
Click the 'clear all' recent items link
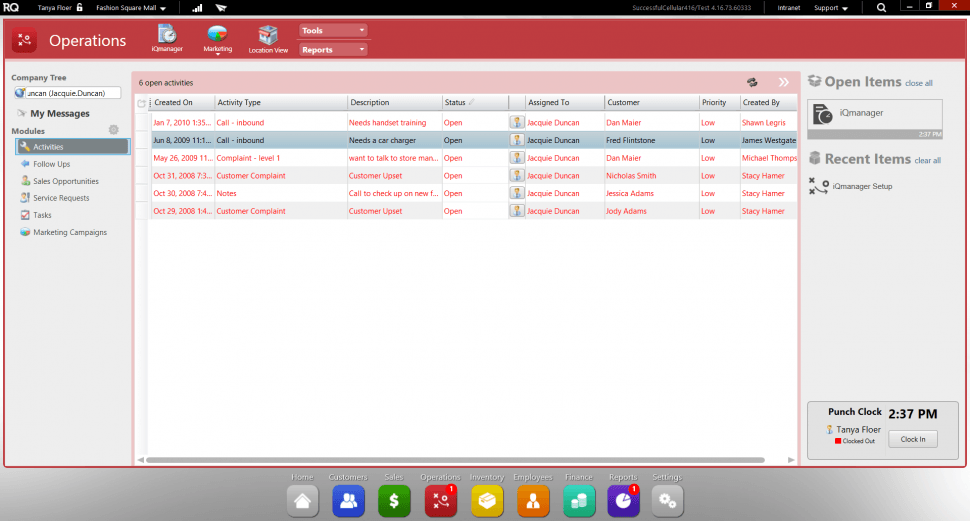pyautogui.click(x=928, y=161)
